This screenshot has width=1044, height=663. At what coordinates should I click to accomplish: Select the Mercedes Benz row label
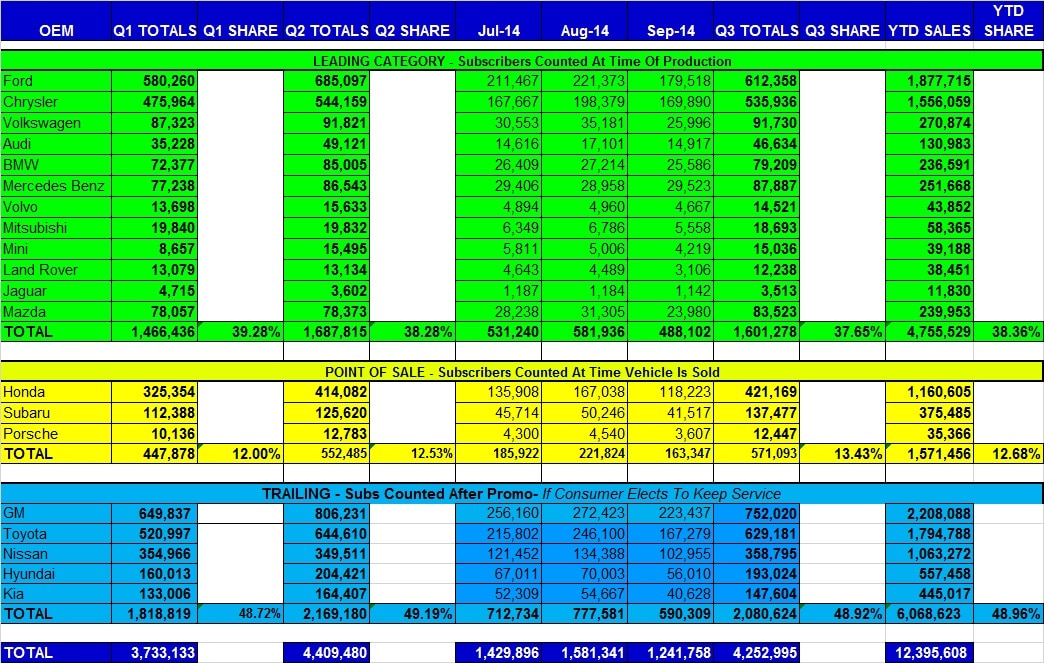pyautogui.click(x=56, y=186)
